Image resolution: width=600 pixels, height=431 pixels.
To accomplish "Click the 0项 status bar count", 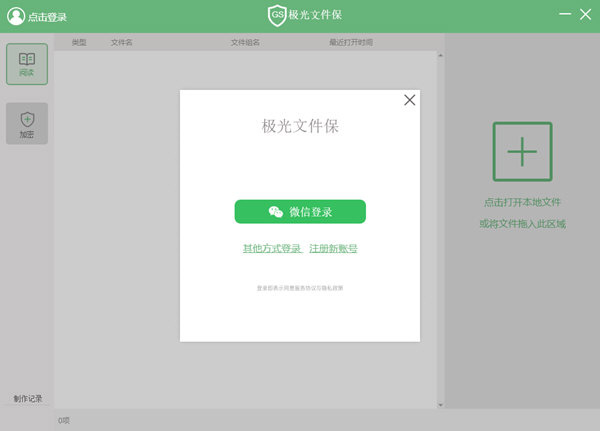I will tap(64, 420).
